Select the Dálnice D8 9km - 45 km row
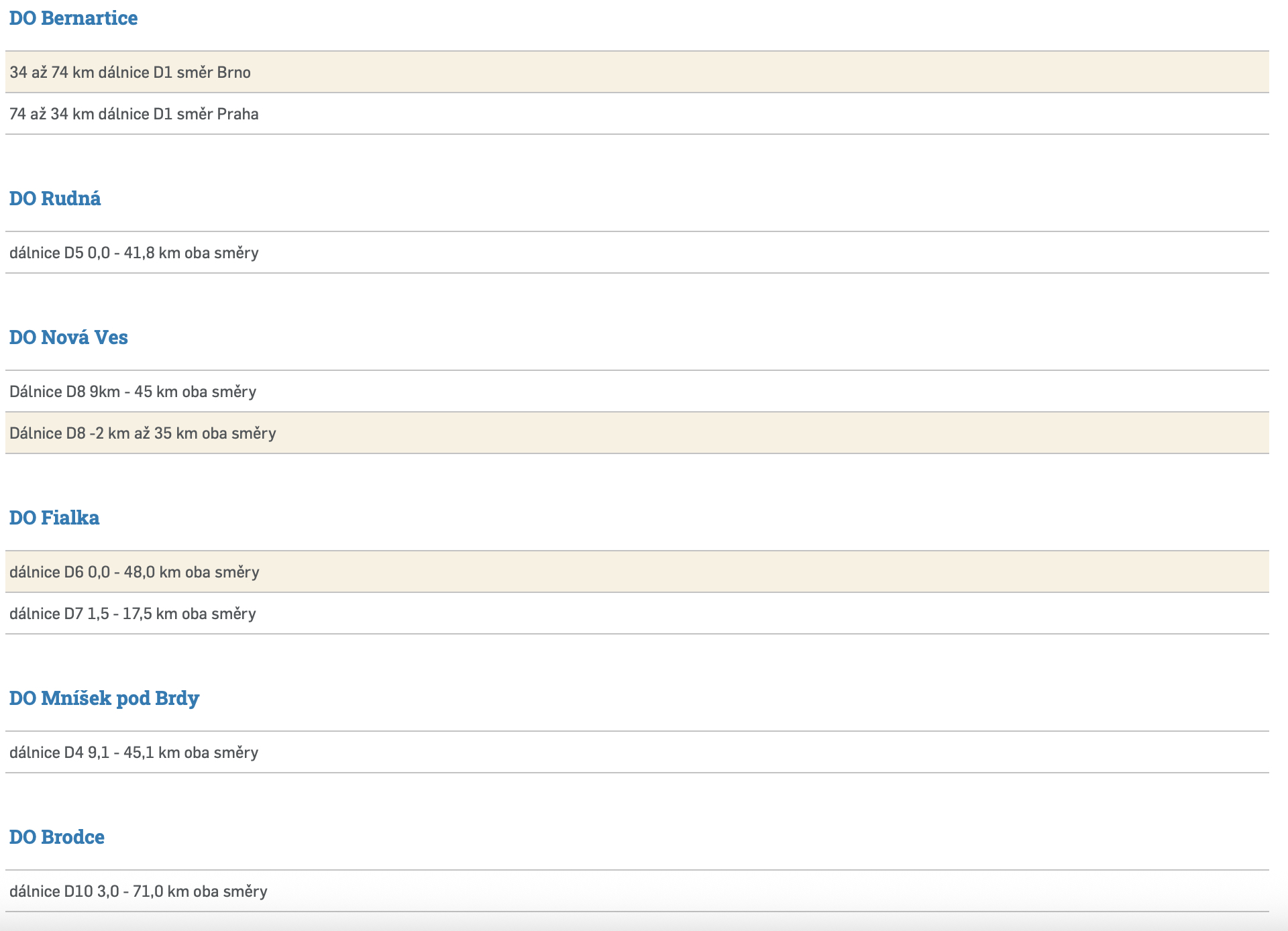 point(133,392)
